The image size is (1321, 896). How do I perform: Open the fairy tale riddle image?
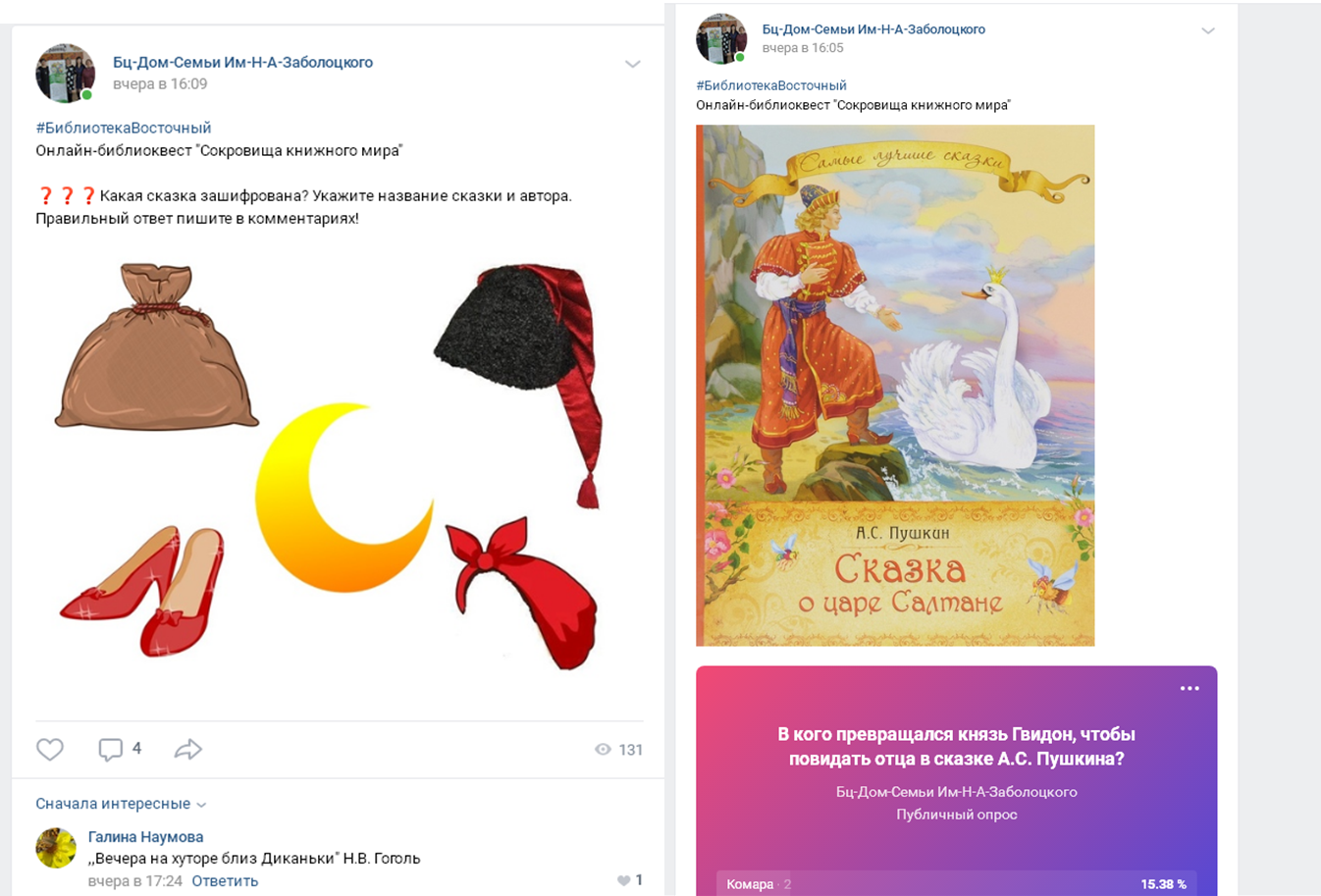point(330,468)
